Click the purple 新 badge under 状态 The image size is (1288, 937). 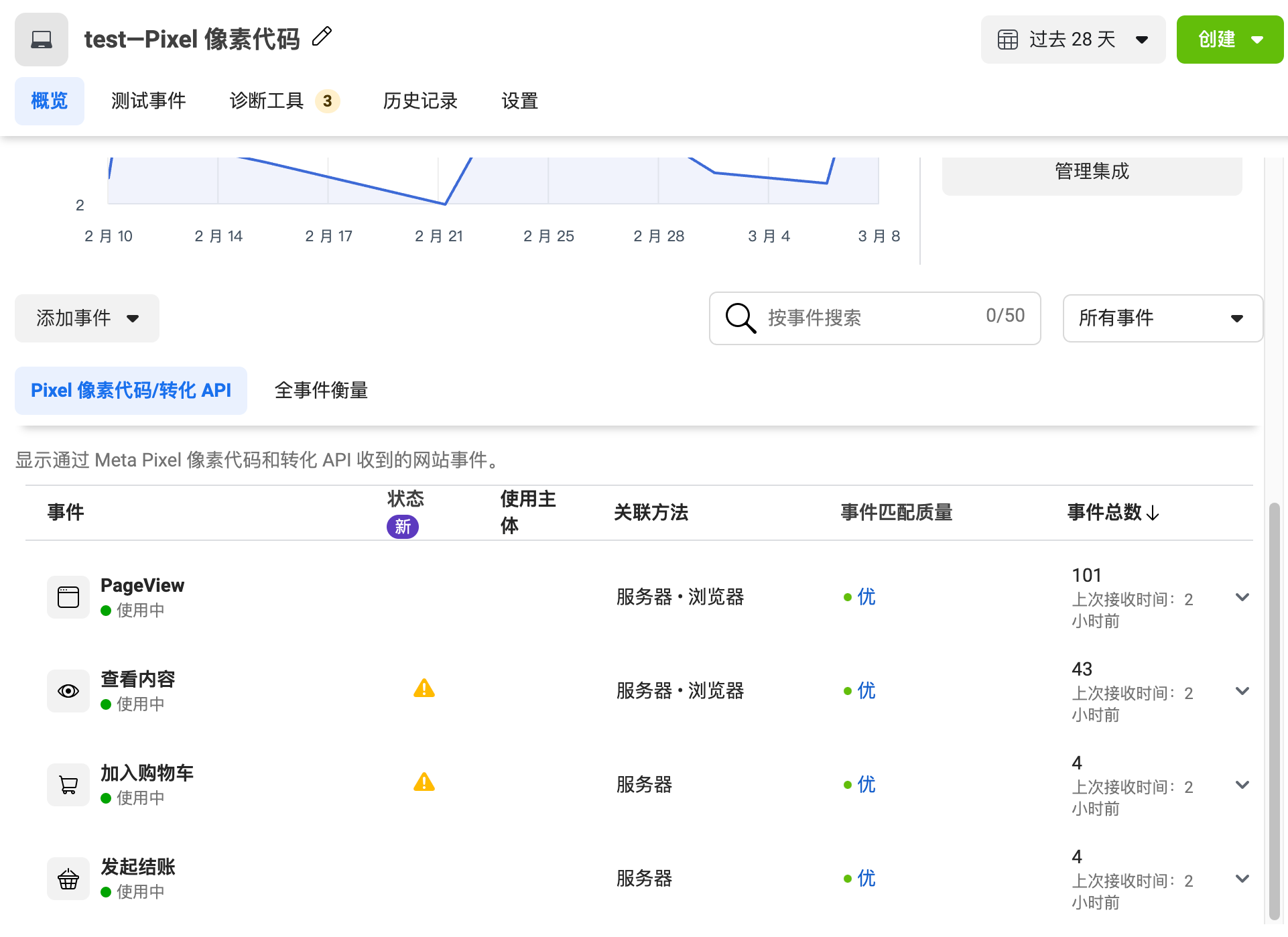coord(403,527)
